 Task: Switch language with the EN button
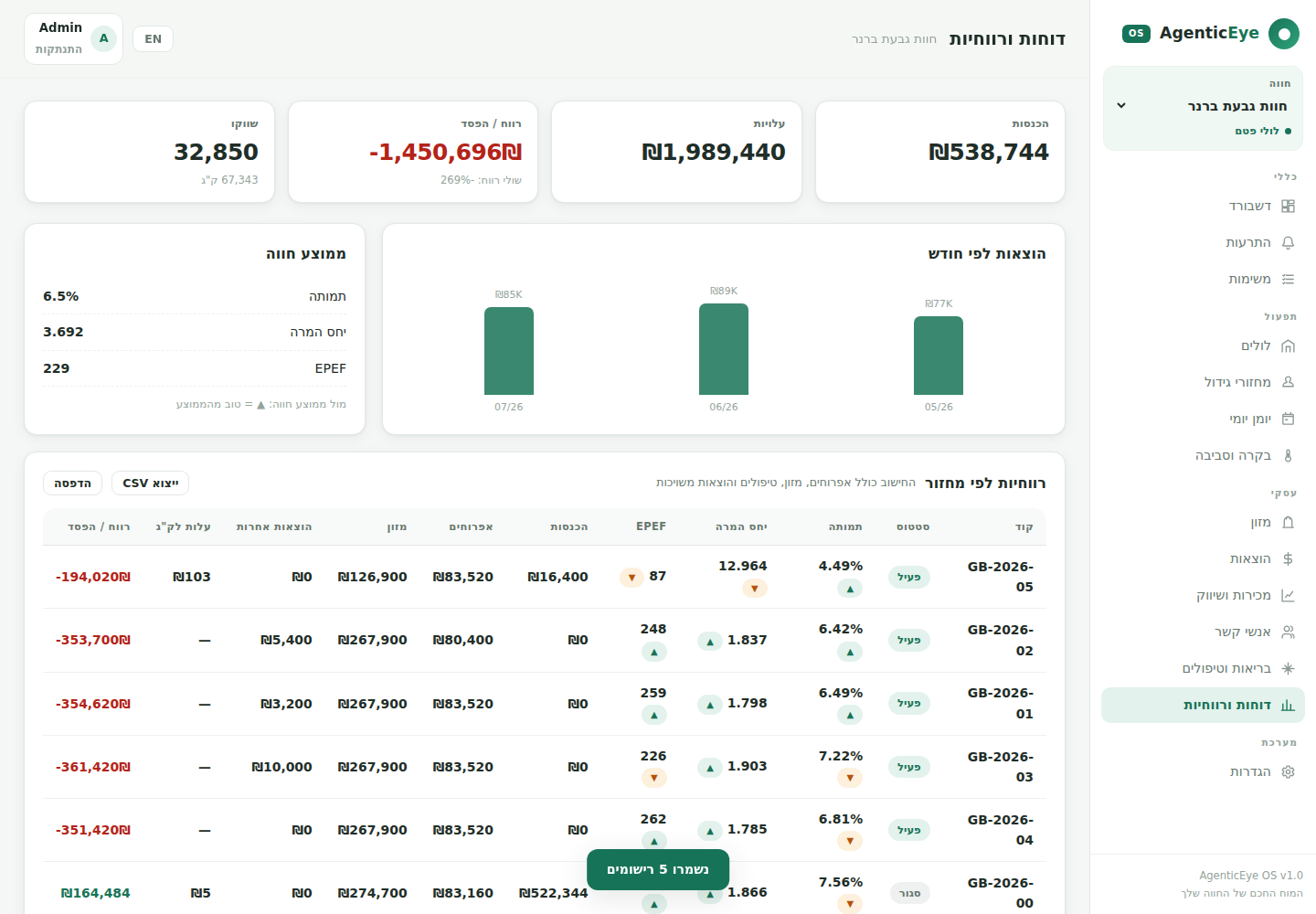(153, 38)
